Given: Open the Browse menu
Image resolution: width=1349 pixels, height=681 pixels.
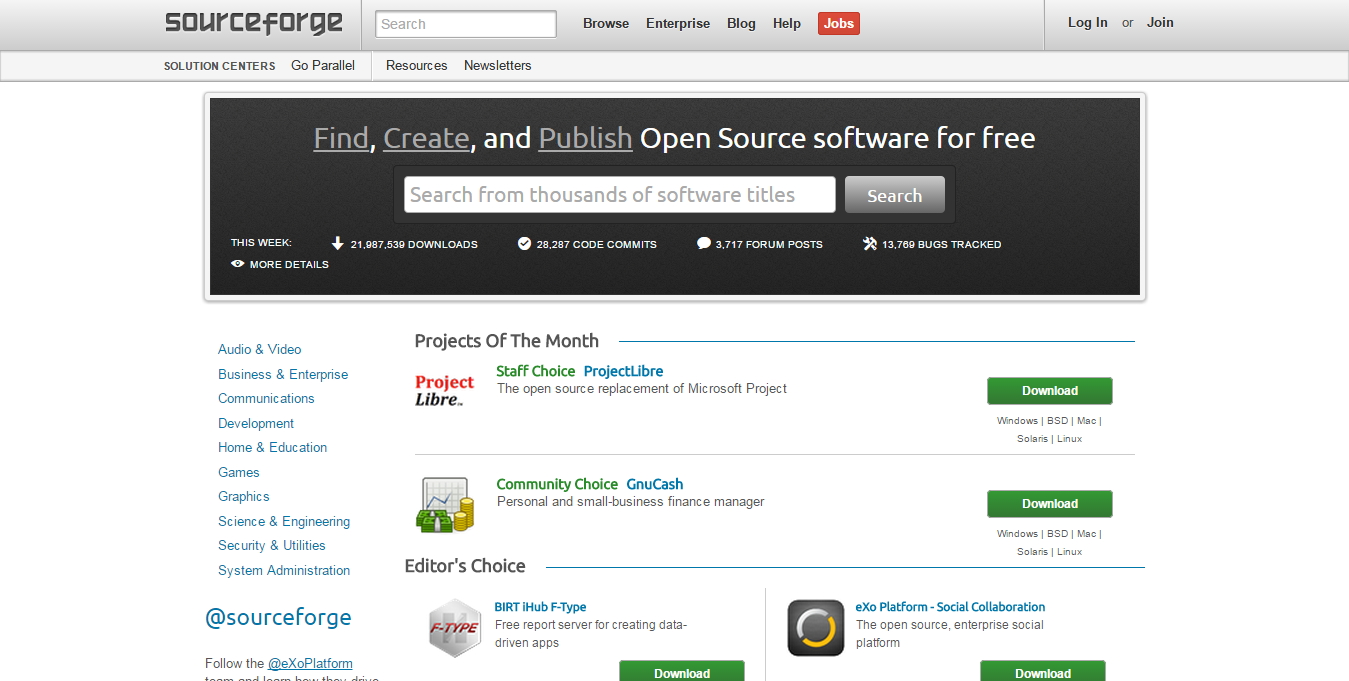Looking at the screenshot, I should [606, 24].
